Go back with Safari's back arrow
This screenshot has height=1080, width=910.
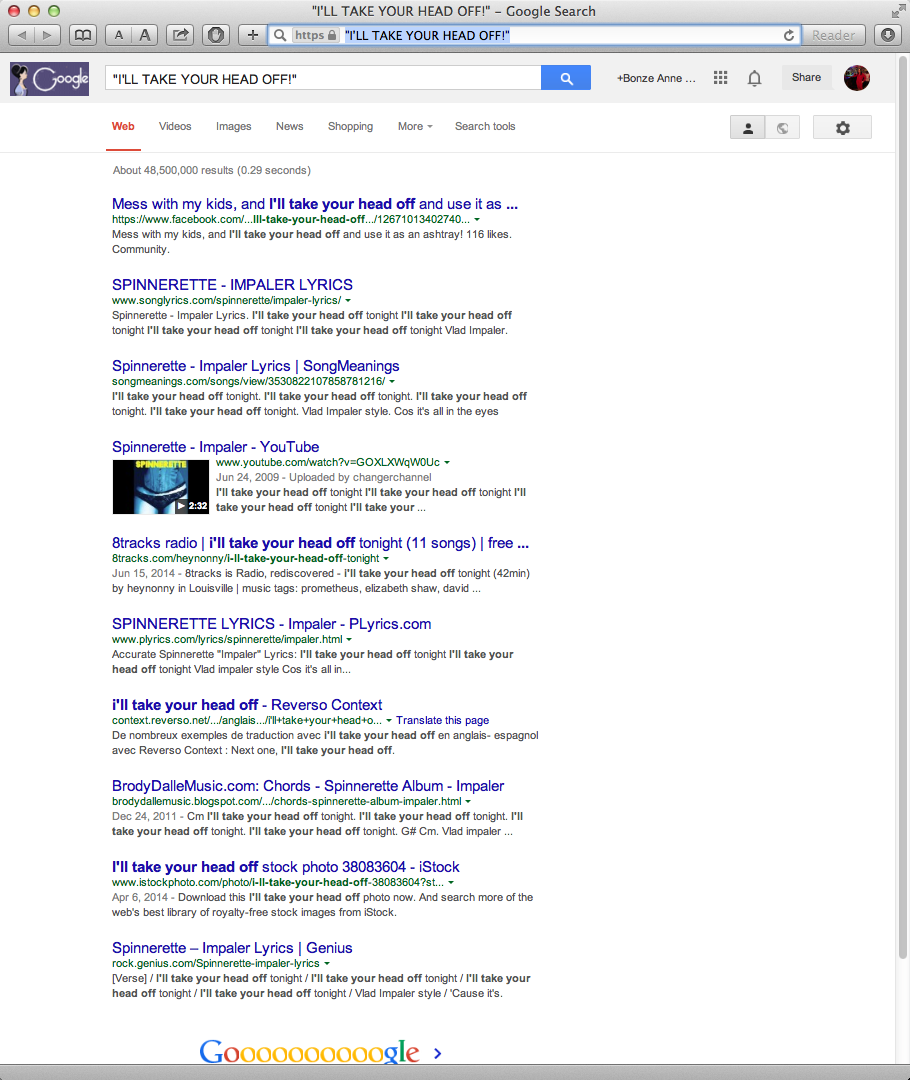click(21, 35)
